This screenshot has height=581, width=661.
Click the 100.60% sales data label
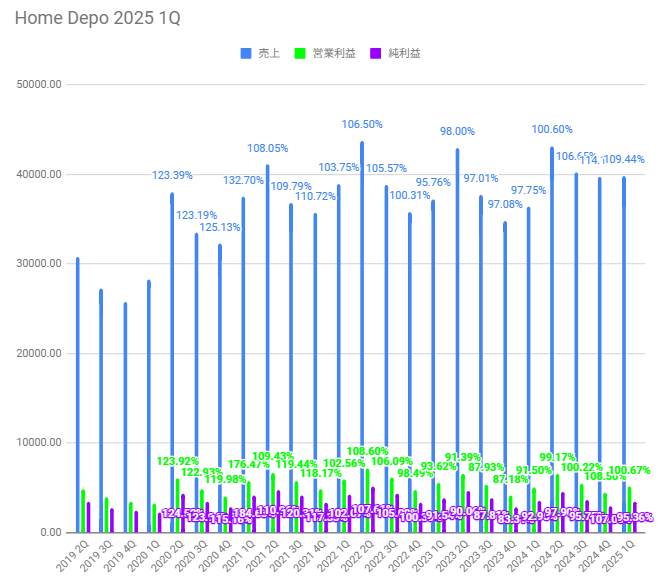point(552,129)
